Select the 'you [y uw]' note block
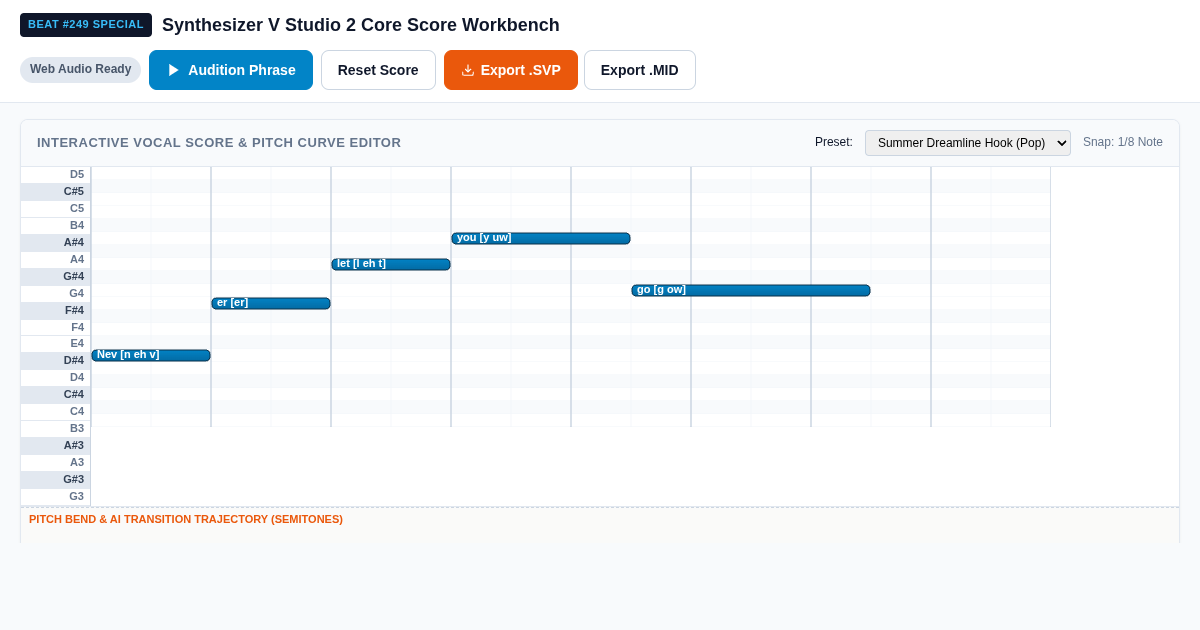Viewport: 1200px width, 630px height. (541, 238)
